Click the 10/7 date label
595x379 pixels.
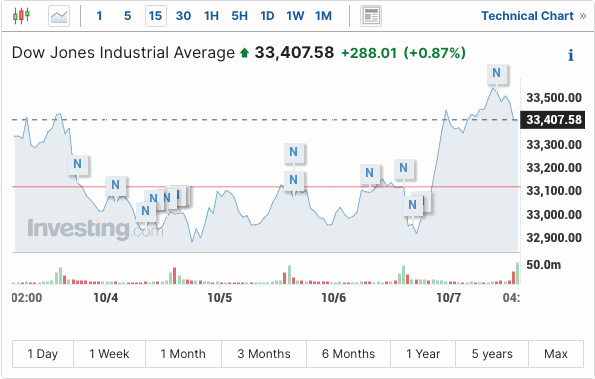point(449,298)
